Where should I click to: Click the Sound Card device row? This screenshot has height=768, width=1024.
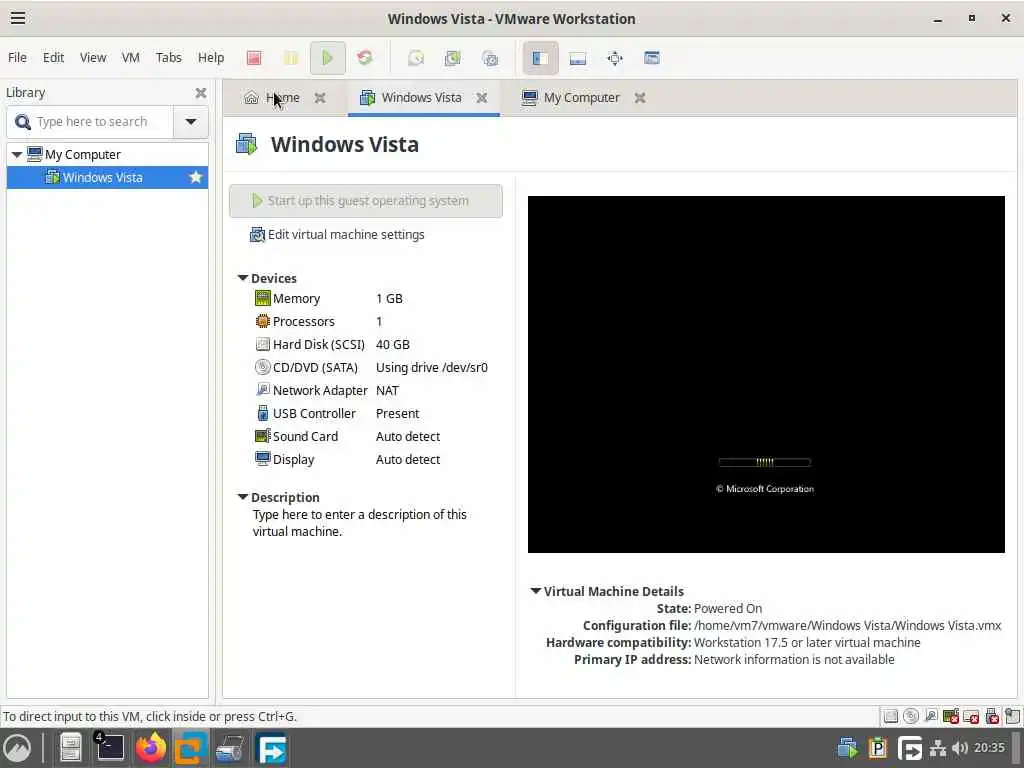tap(347, 436)
